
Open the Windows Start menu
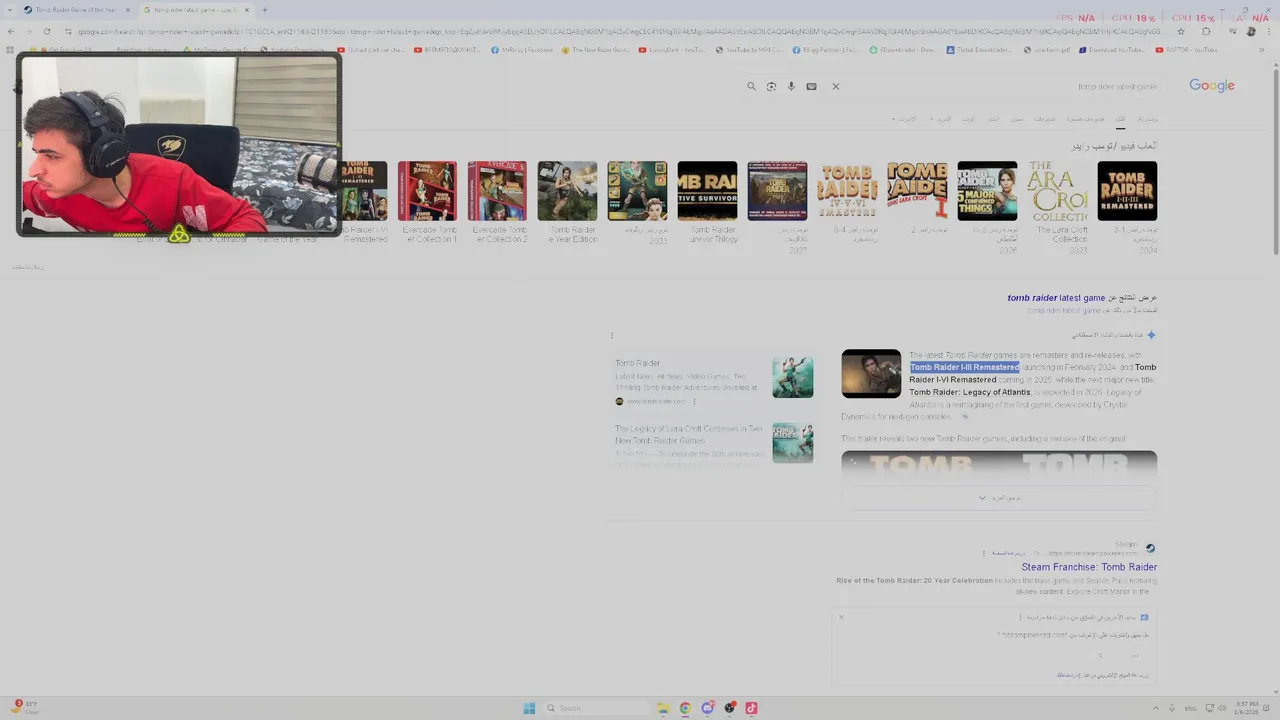pos(529,708)
